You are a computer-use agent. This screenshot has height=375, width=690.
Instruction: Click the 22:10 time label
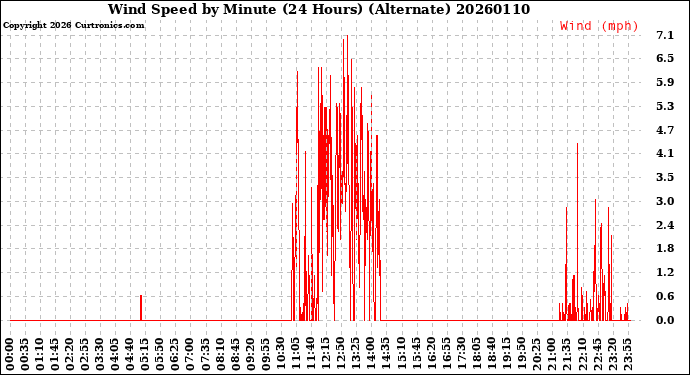pos(582,354)
